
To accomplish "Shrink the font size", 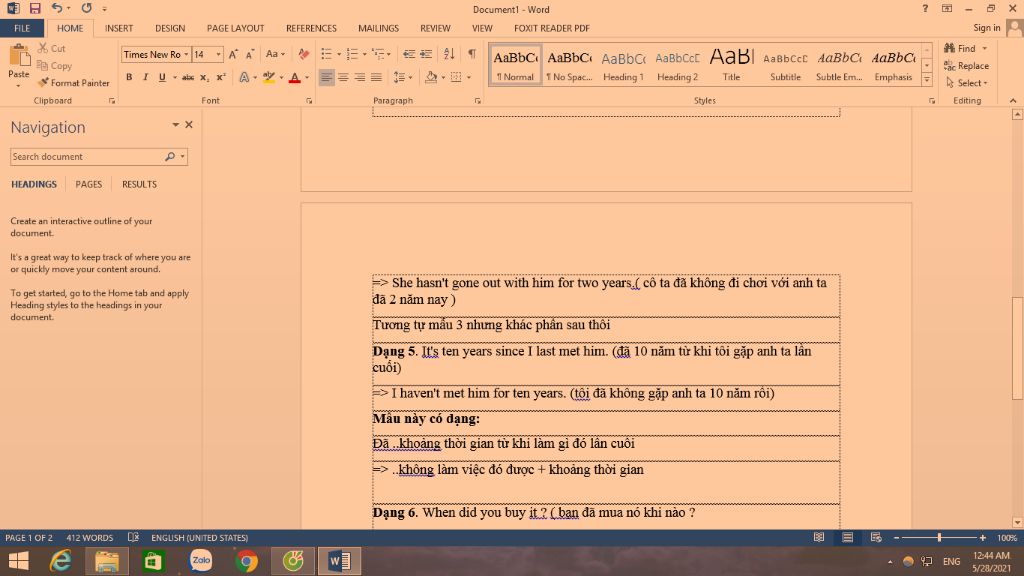I will point(249,54).
